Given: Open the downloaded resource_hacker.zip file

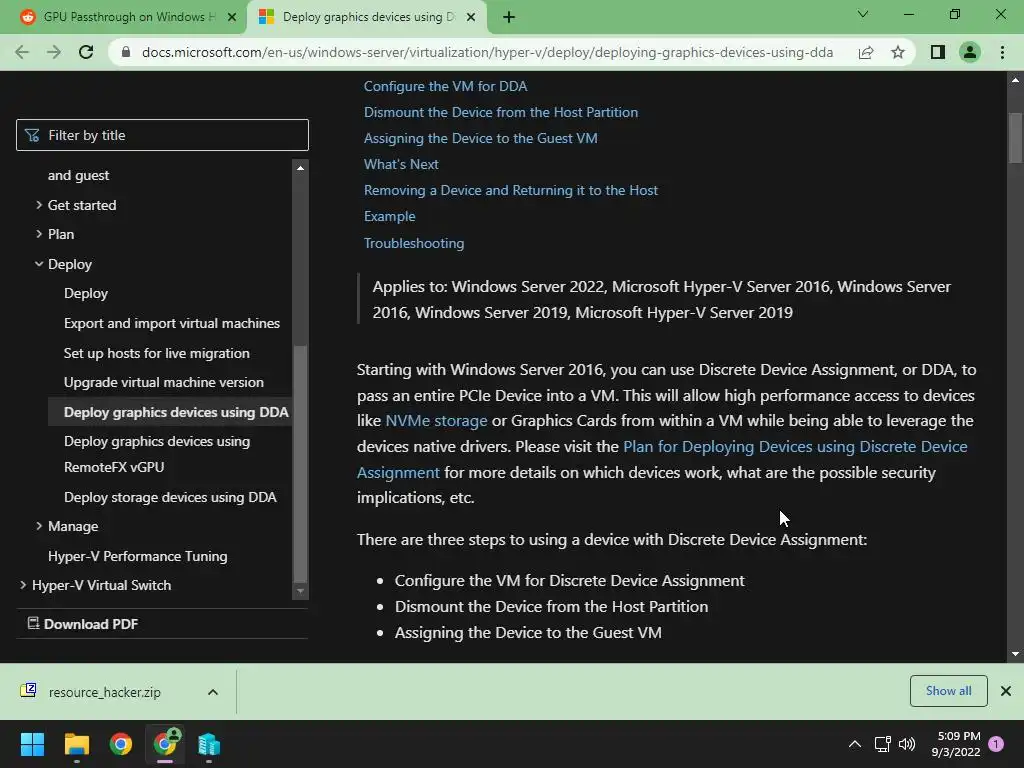Looking at the screenshot, I should (104, 692).
